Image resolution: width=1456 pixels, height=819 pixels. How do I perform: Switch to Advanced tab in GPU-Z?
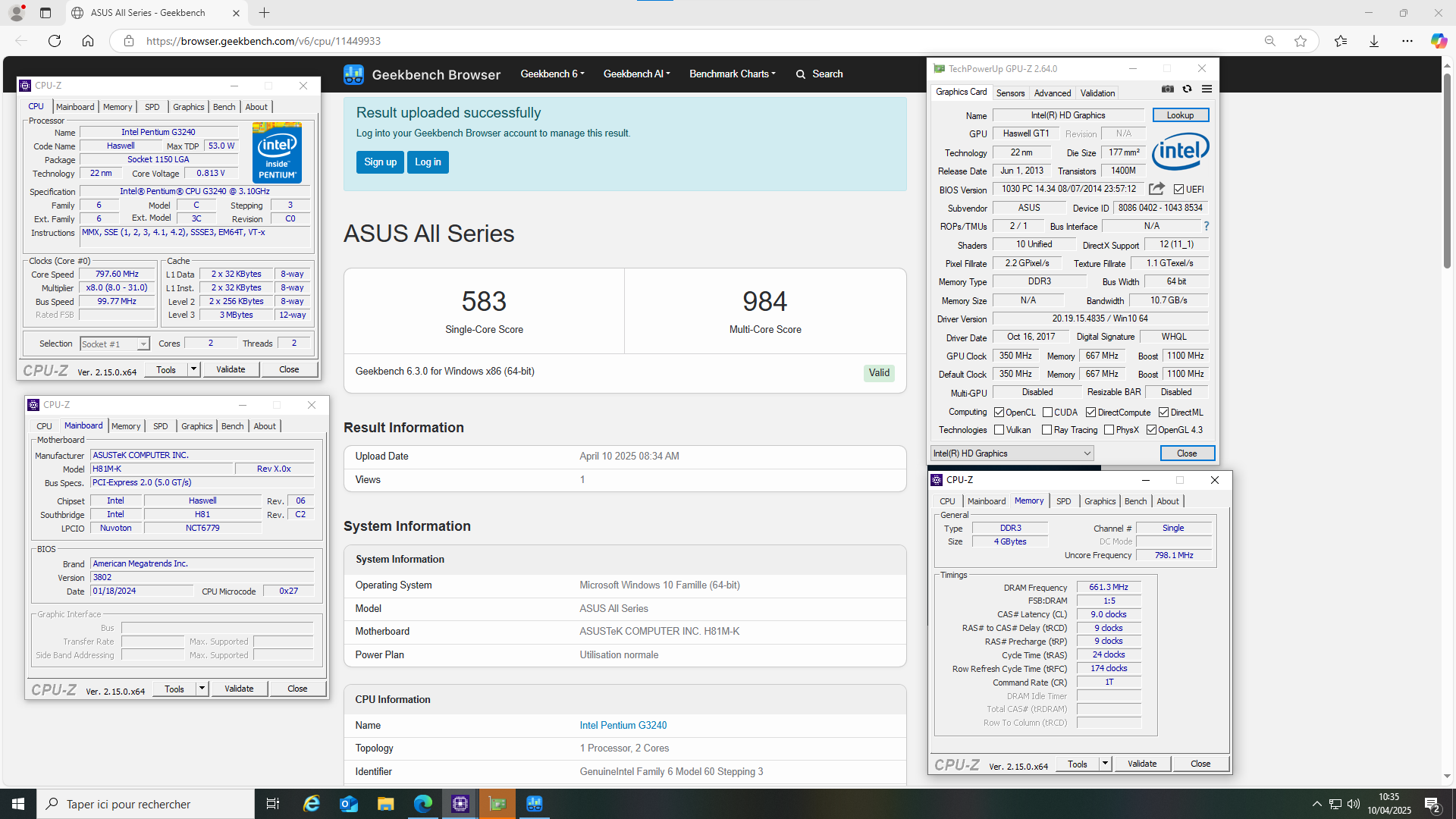(x=1053, y=93)
